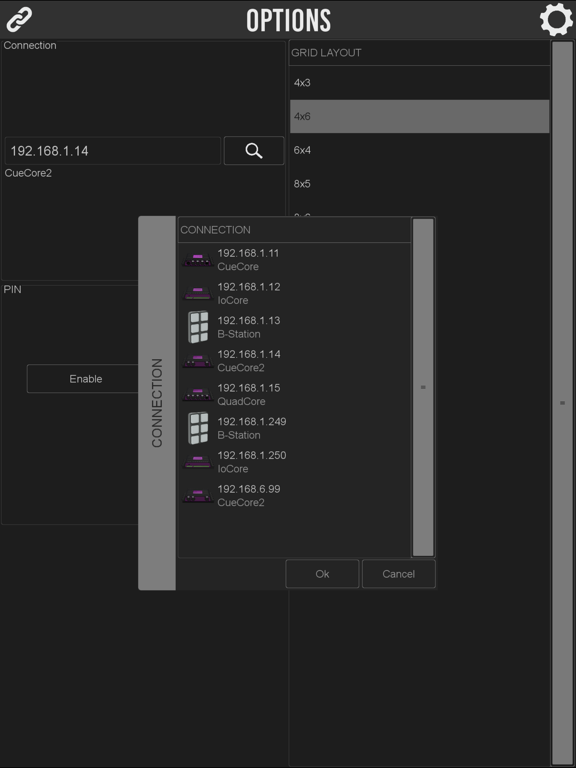Click CueCore2 device icon for 192.168.6.99
Screen dimensions: 576x768
(x=197, y=496)
